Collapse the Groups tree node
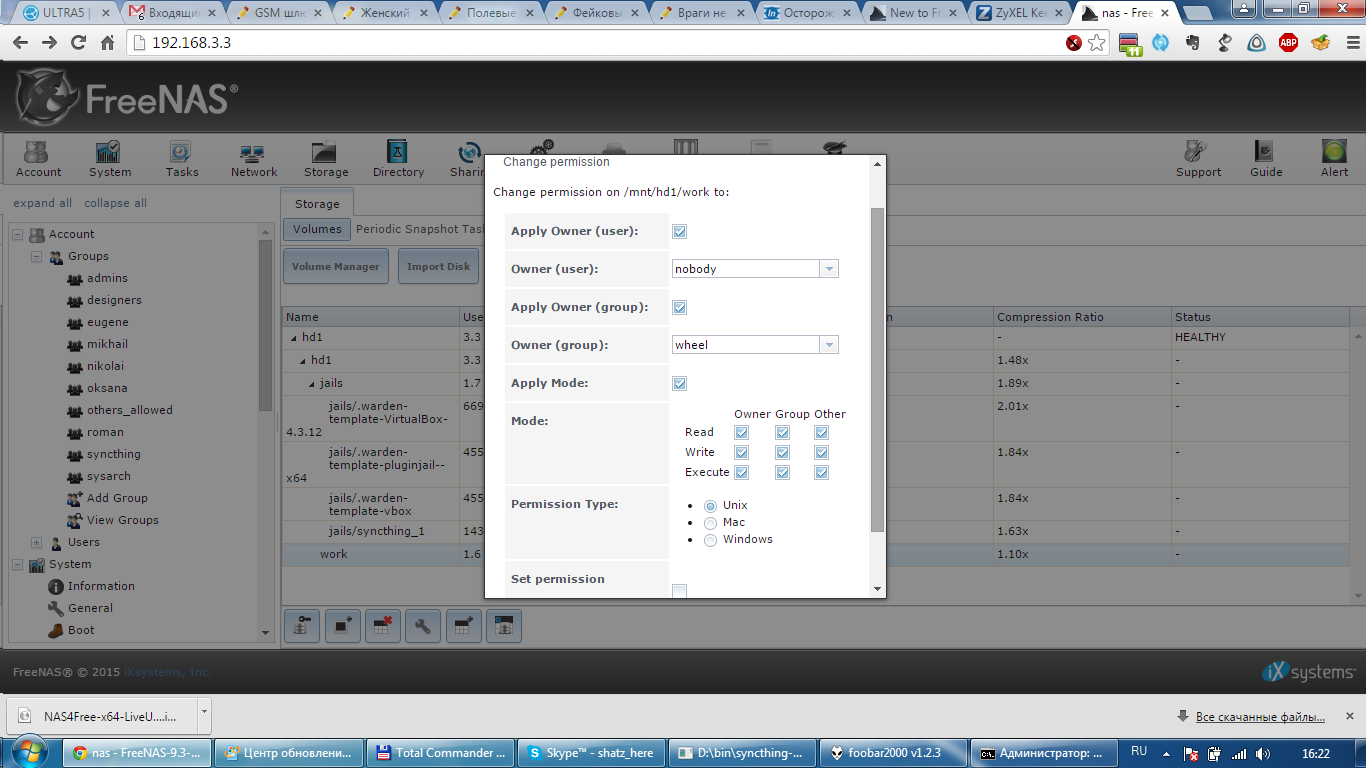Image resolution: width=1366 pixels, height=768 pixels. 36,256
